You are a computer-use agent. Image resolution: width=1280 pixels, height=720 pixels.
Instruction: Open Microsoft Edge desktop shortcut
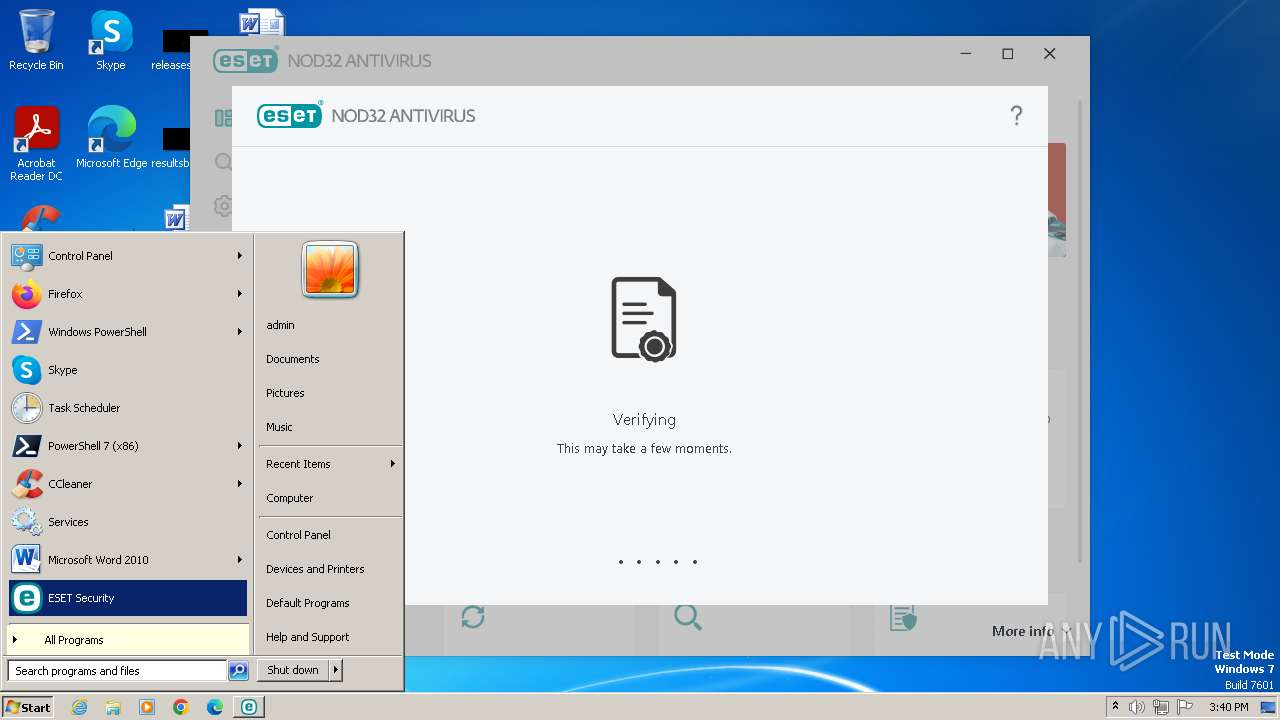[112, 138]
